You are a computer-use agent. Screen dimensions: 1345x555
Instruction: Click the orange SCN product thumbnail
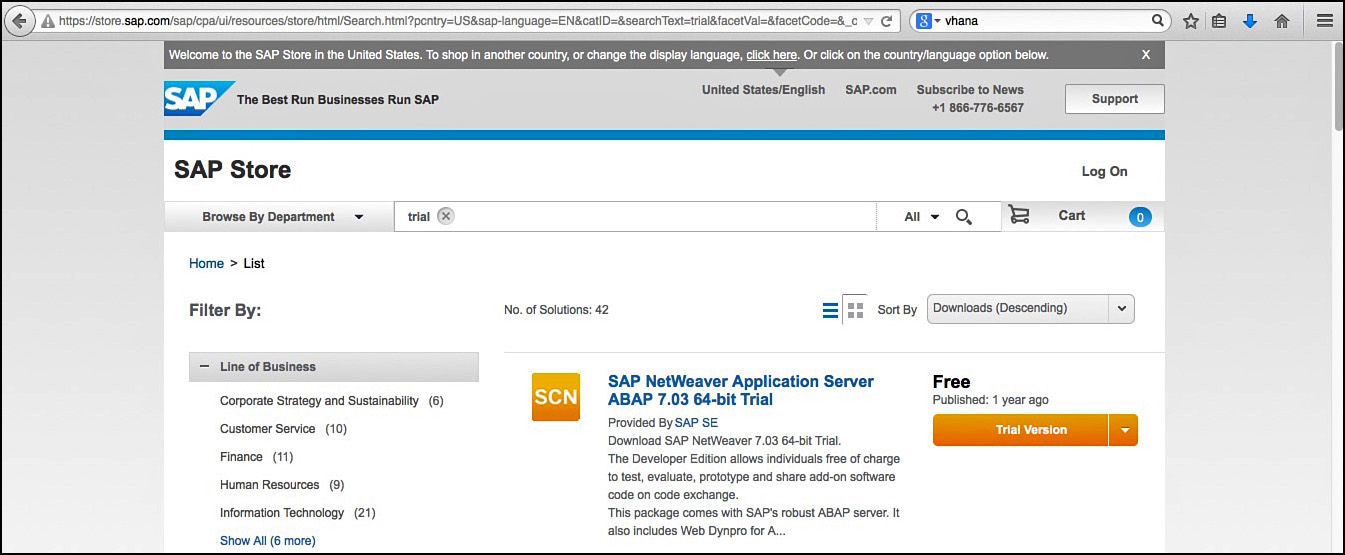click(556, 397)
